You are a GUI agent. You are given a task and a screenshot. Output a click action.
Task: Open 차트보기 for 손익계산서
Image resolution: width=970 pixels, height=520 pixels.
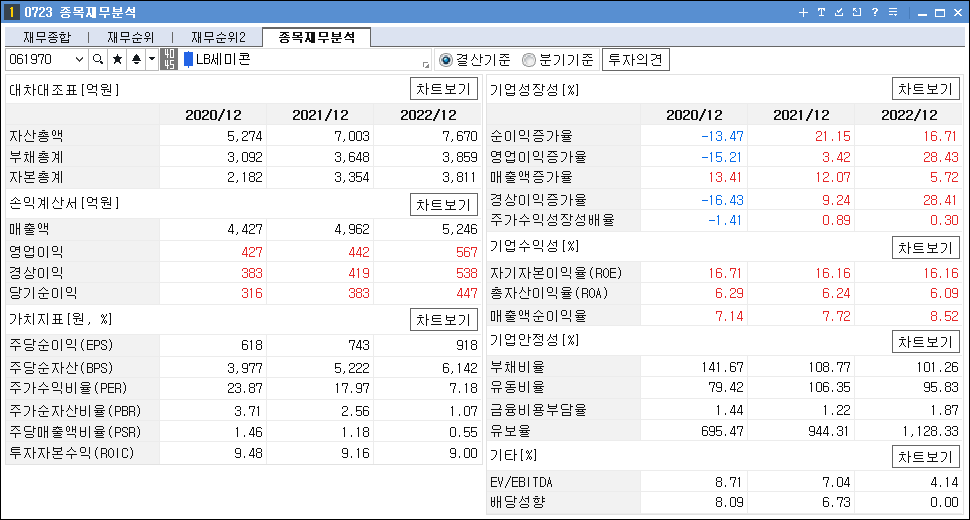point(444,205)
